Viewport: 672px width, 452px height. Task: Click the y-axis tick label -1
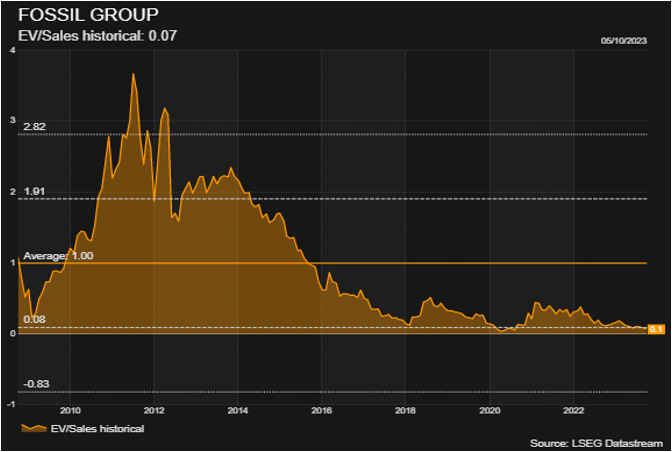(11, 404)
